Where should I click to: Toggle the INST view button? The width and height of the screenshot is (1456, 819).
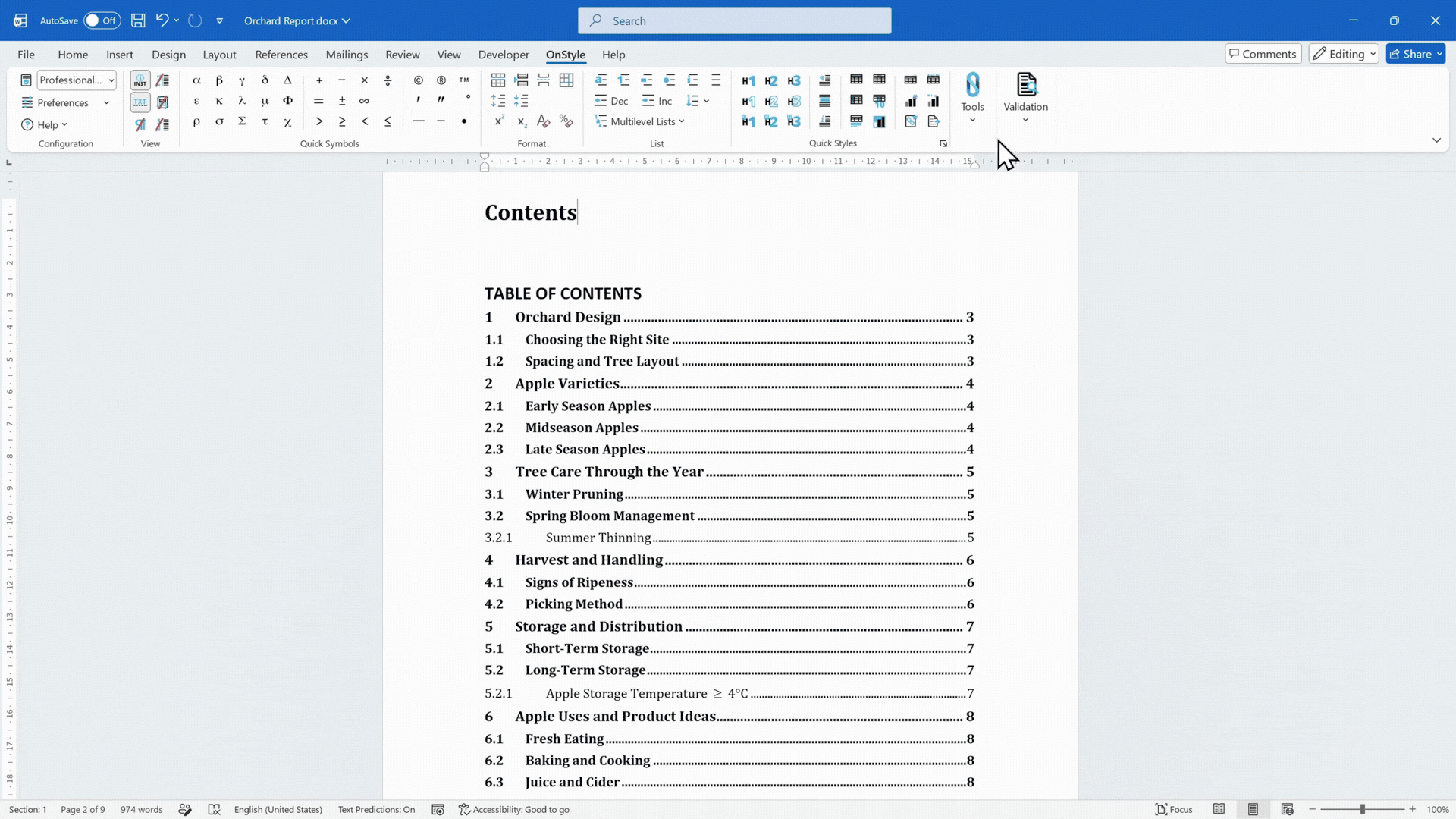click(x=140, y=80)
